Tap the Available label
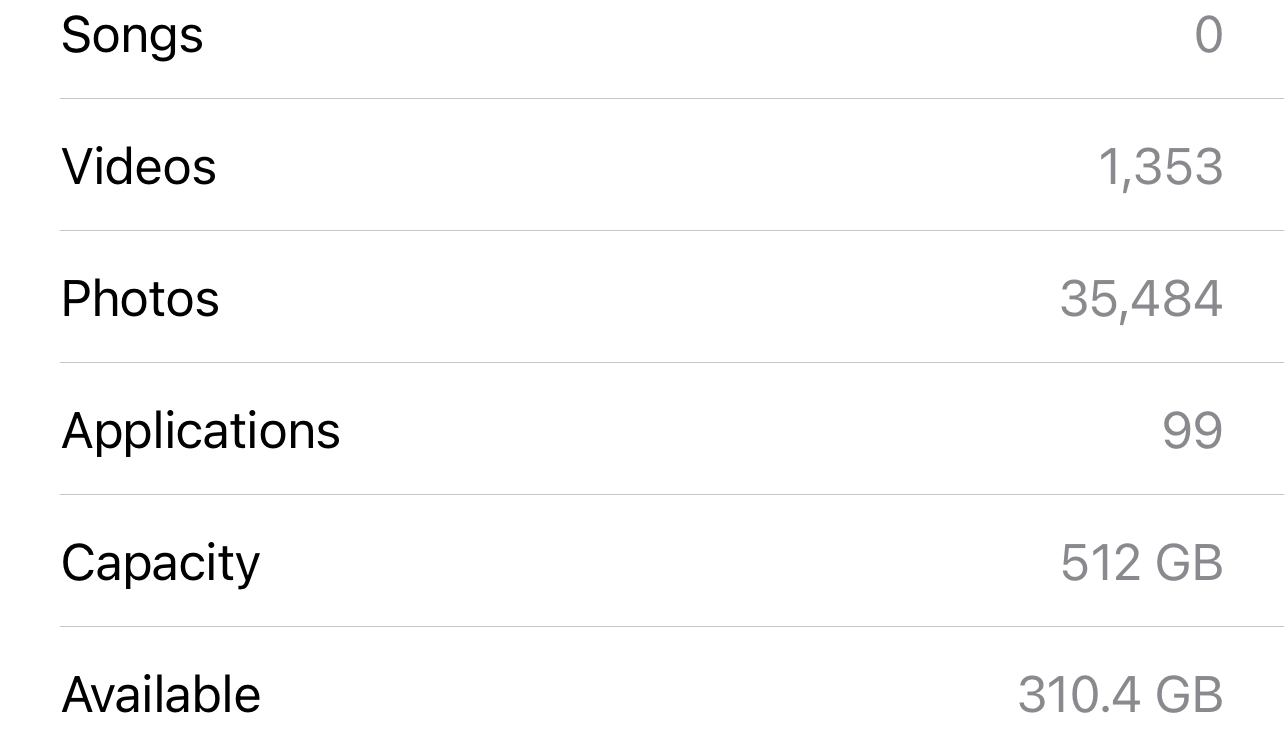The image size is (1284, 754). (161, 695)
